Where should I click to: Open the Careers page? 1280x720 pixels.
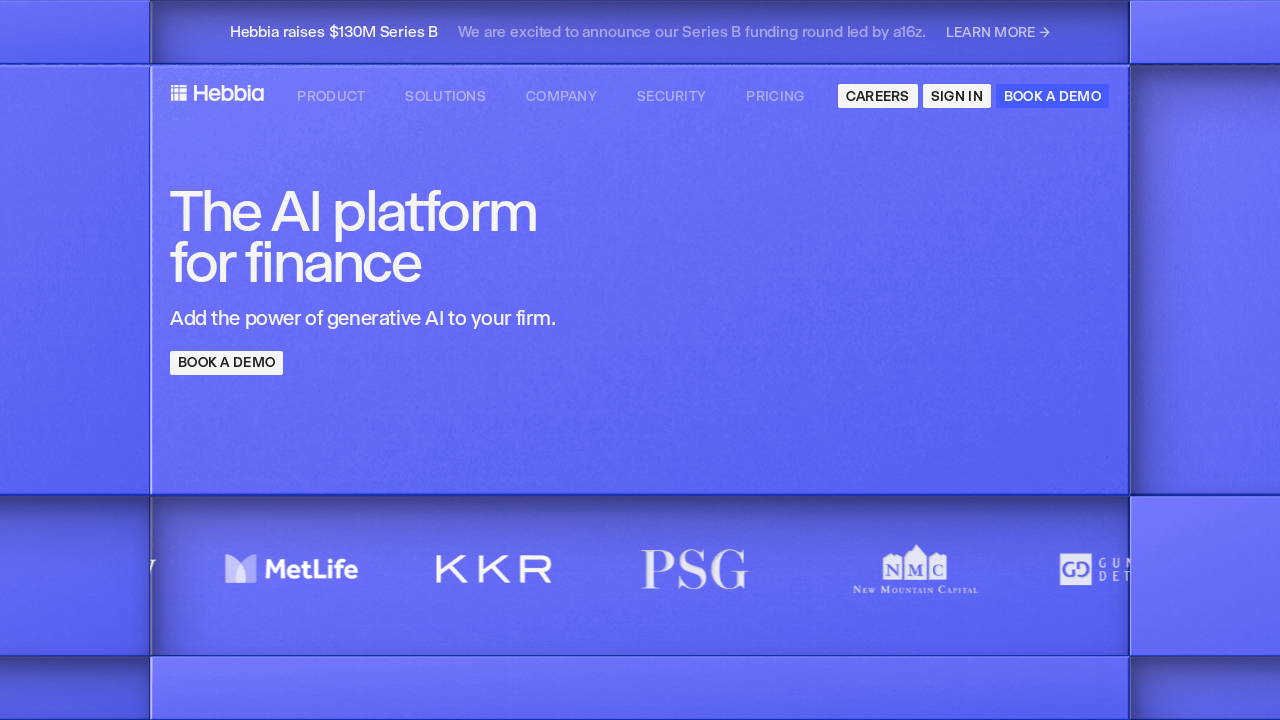pyautogui.click(x=877, y=96)
